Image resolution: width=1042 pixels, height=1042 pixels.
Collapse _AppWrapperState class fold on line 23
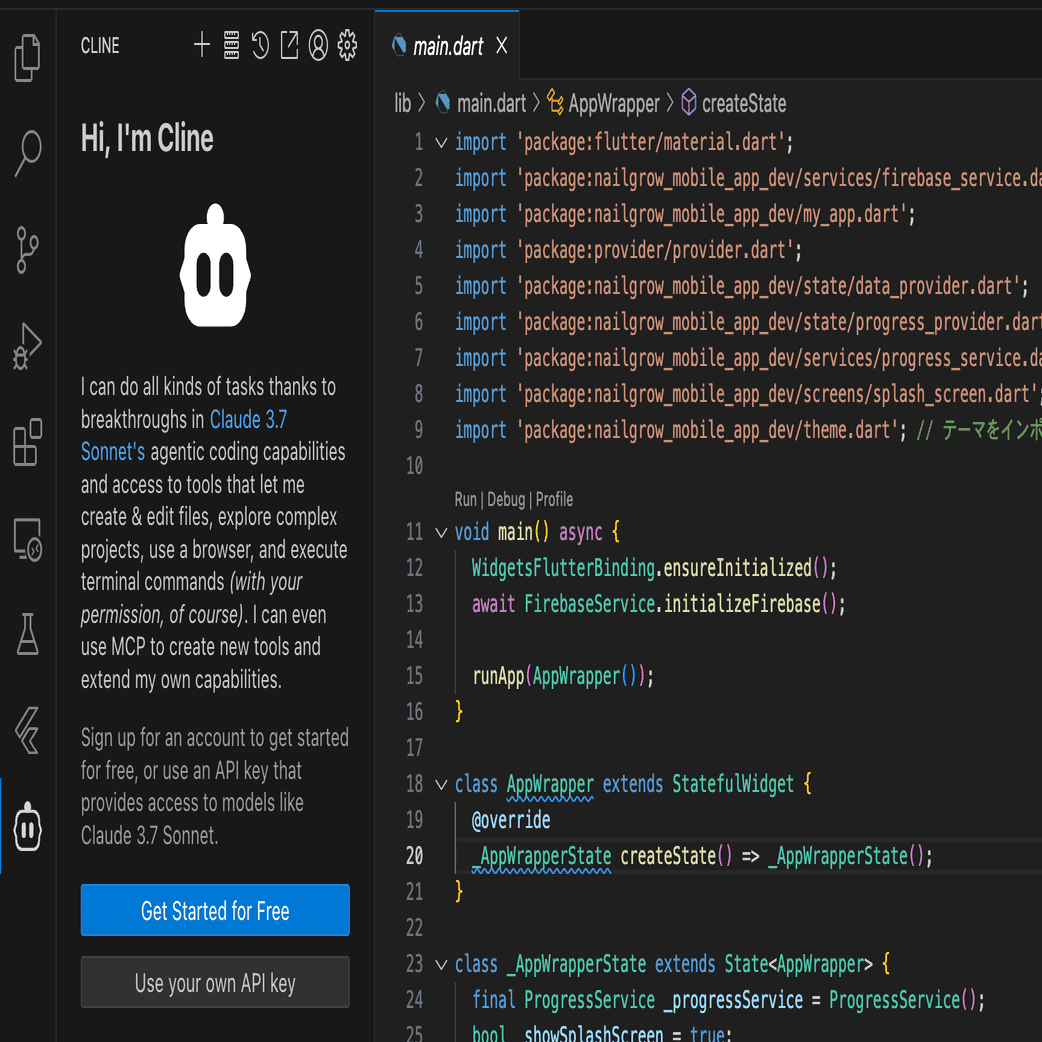coord(441,964)
